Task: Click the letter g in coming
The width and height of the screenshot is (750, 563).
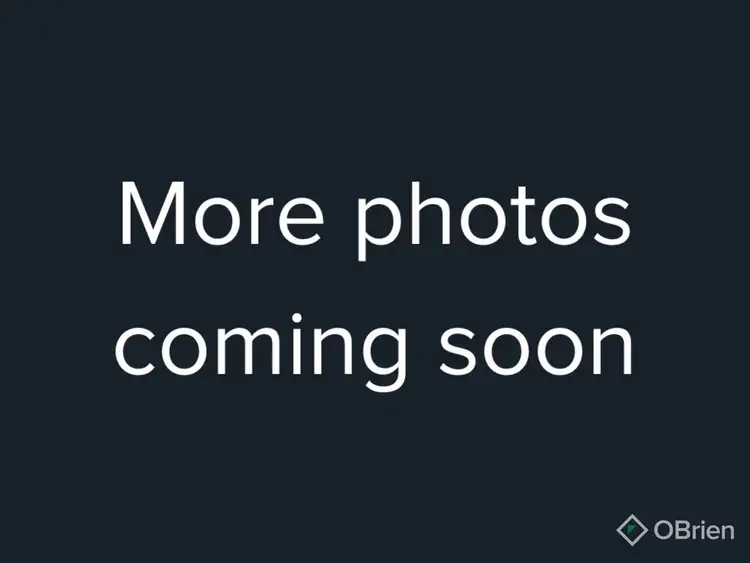Action: click(384, 357)
